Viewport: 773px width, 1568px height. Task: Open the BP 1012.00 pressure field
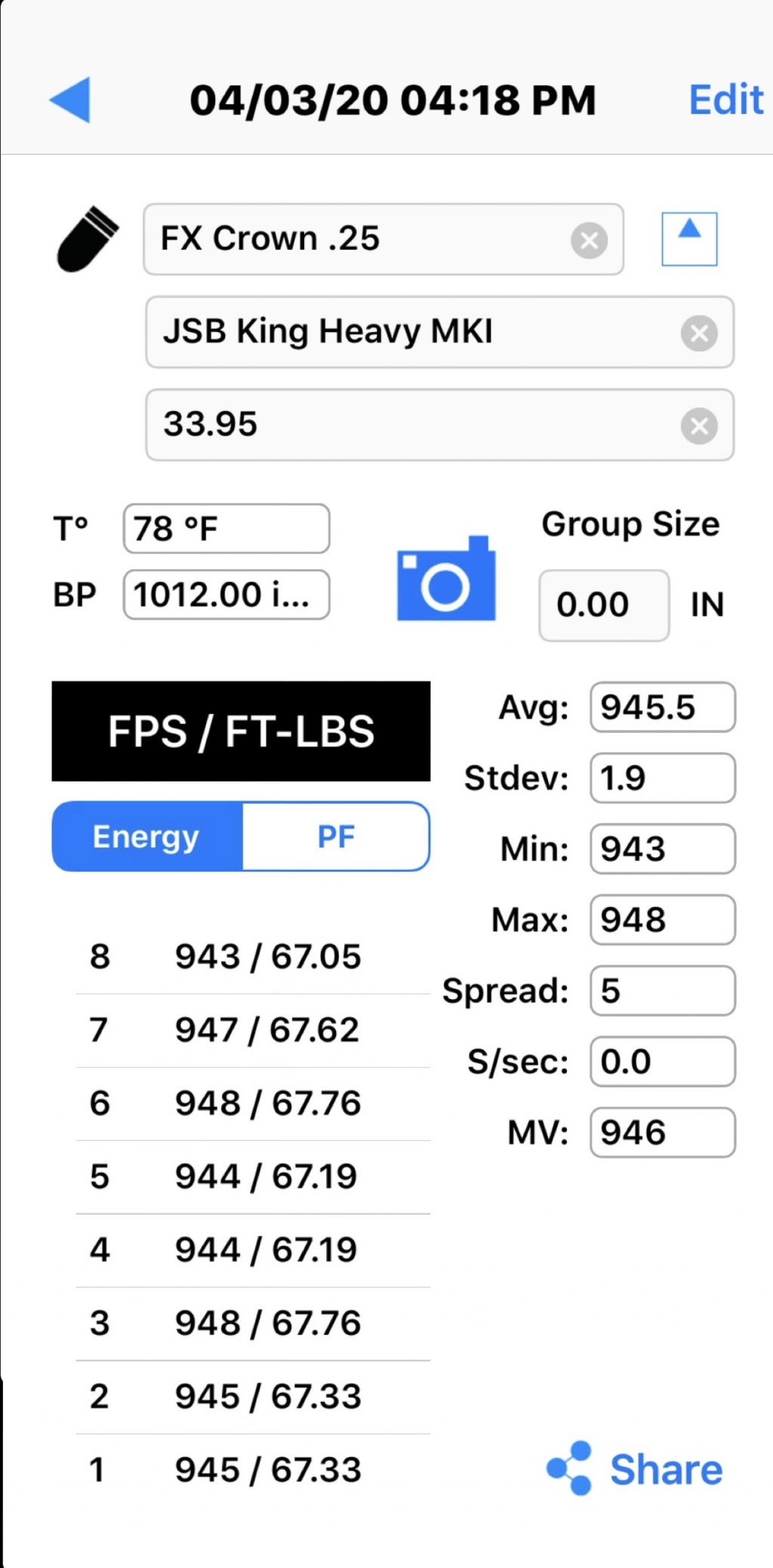[226, 595]
